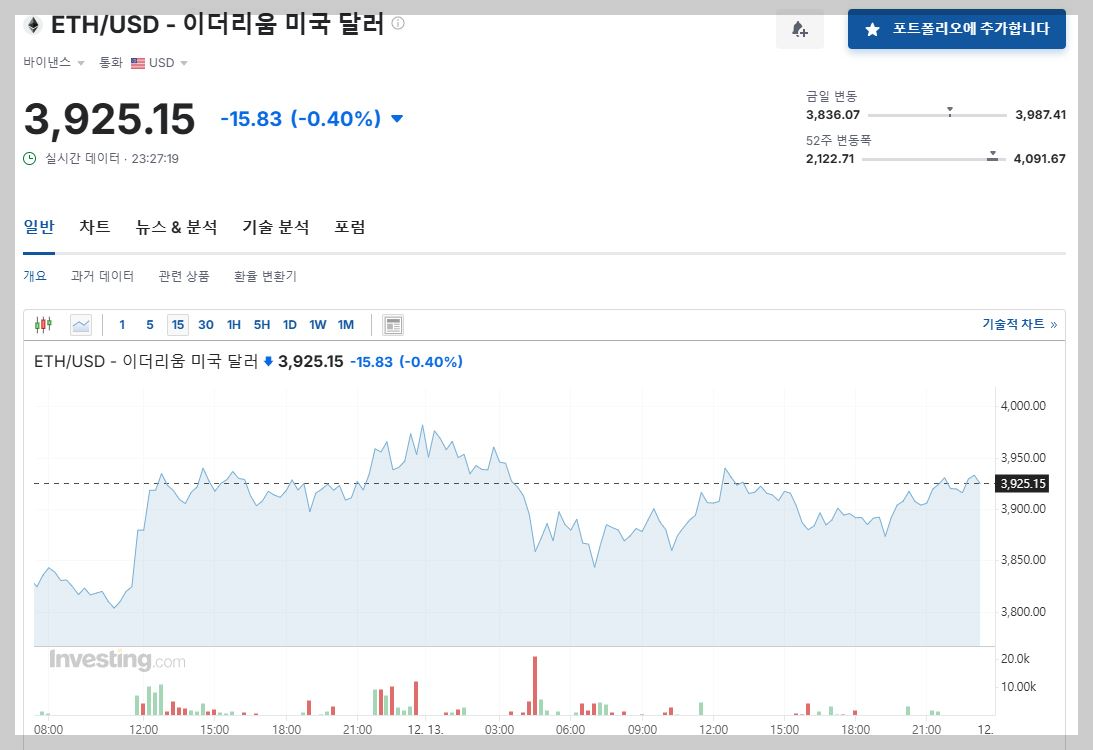
Task: Go to the 포럼 tab
Action: [x=350, y=227]
